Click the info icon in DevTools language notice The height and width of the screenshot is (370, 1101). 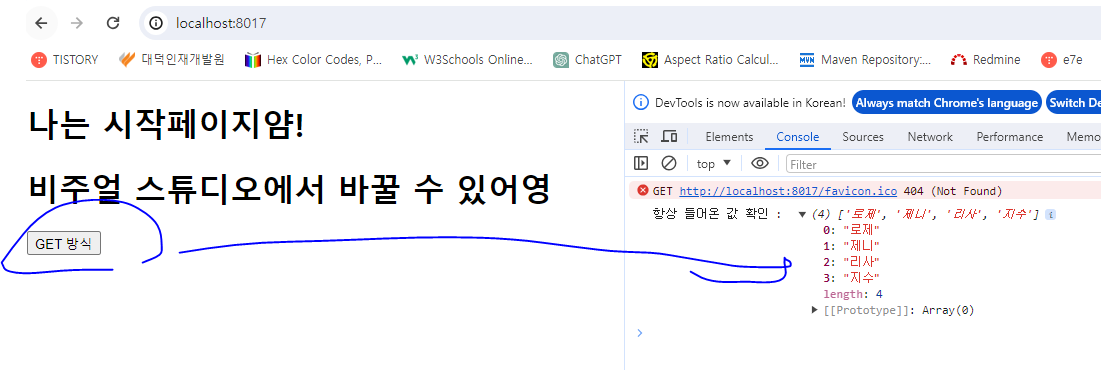point(640,103)
